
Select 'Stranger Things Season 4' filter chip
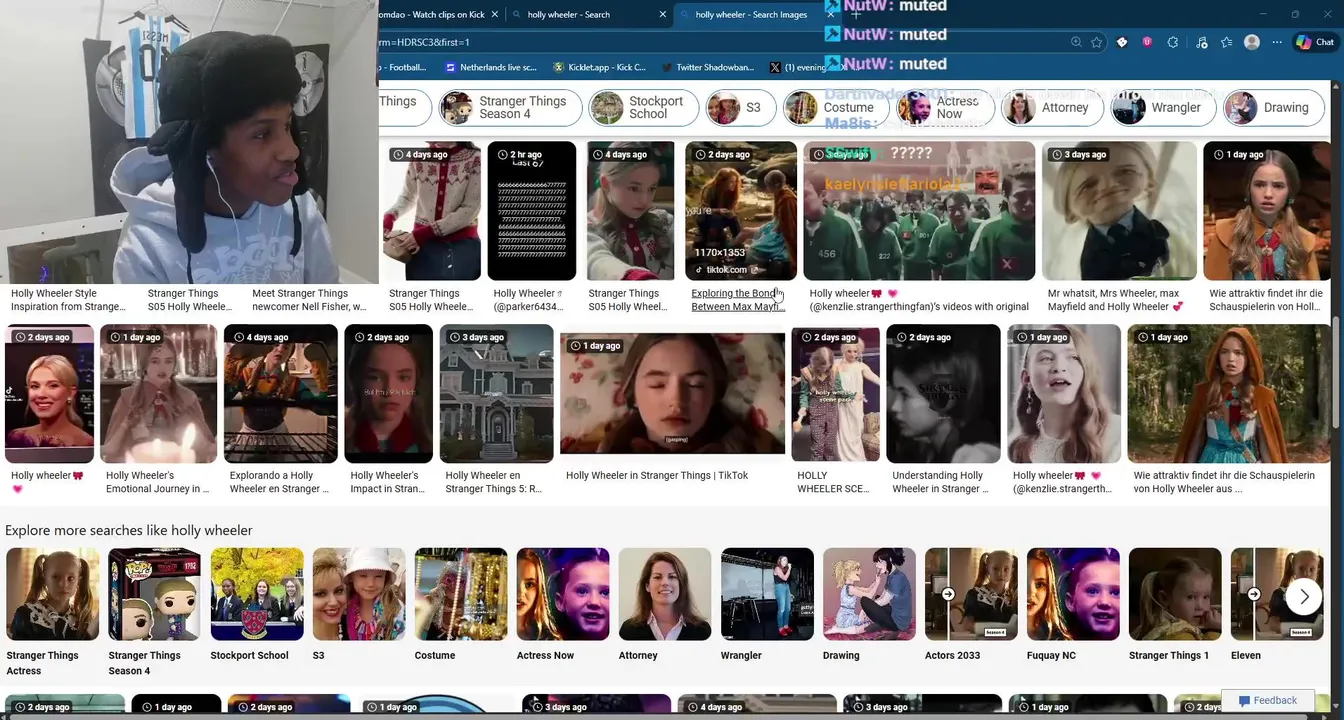[x=509, y=107]
